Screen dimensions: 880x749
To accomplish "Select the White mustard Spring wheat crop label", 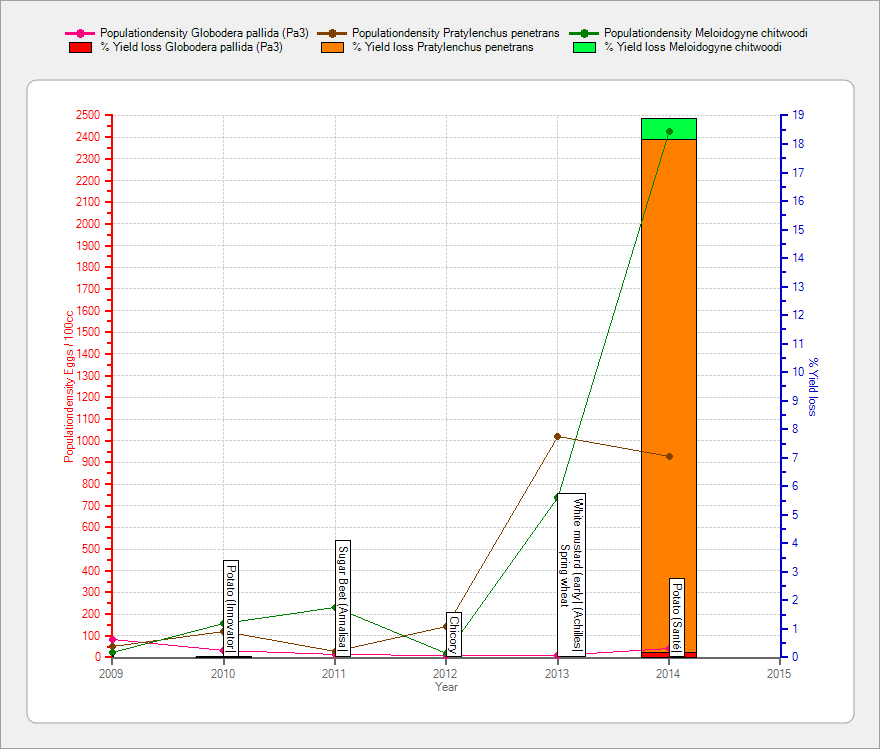I will point(571,574).
